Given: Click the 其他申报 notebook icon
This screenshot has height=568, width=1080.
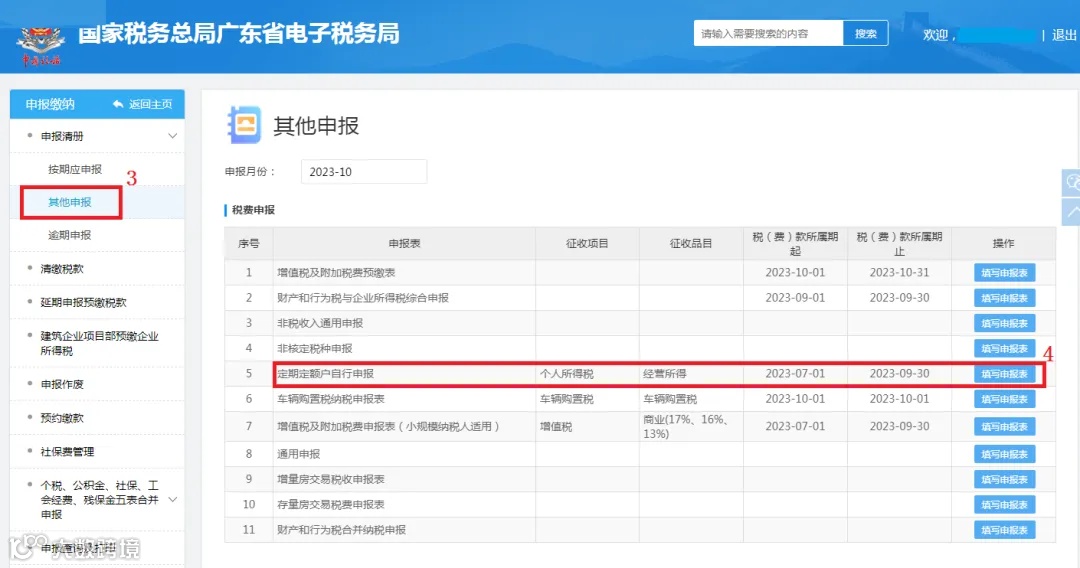Looking at the screenshot, I should point(244,125).
